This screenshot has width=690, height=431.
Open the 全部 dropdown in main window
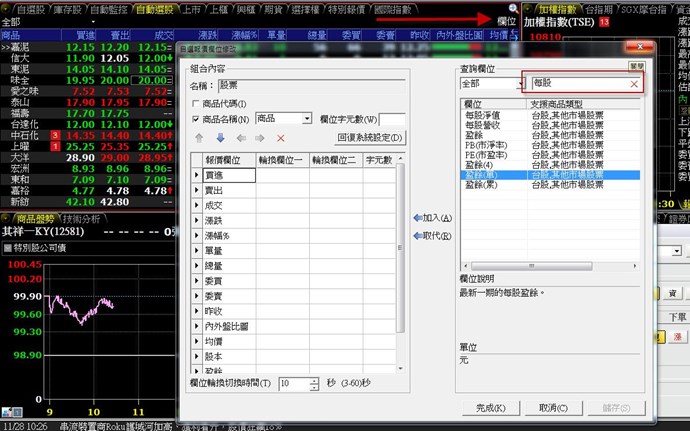point(93,22)
